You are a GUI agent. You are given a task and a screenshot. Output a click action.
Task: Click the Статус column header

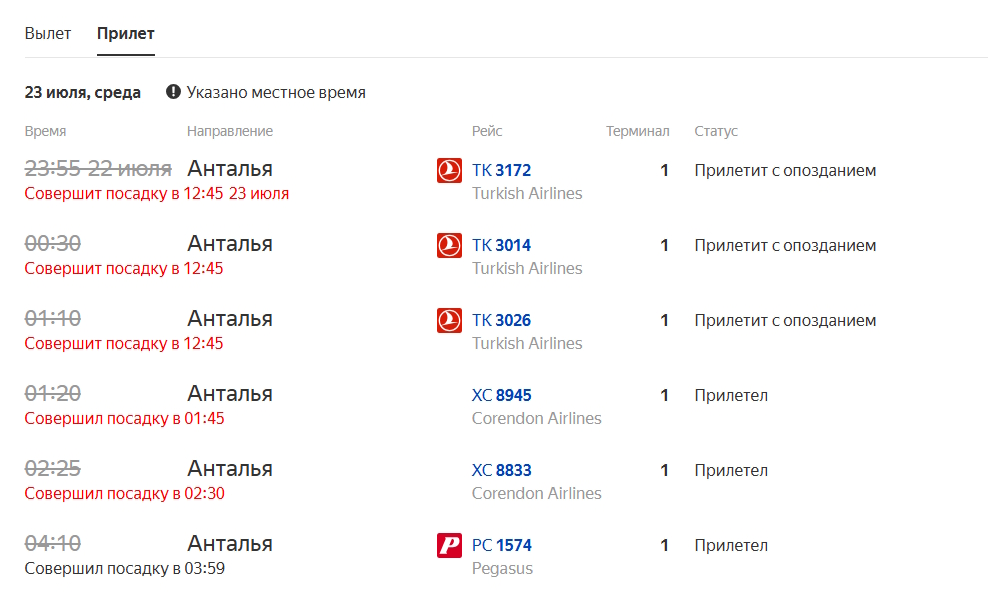pos(716,131)
